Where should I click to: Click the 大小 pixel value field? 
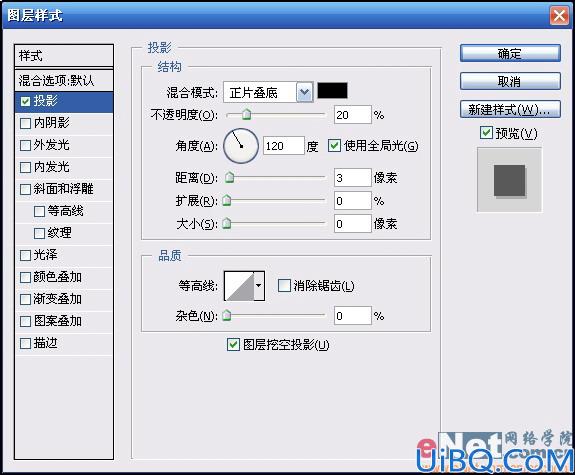[353, 223]
